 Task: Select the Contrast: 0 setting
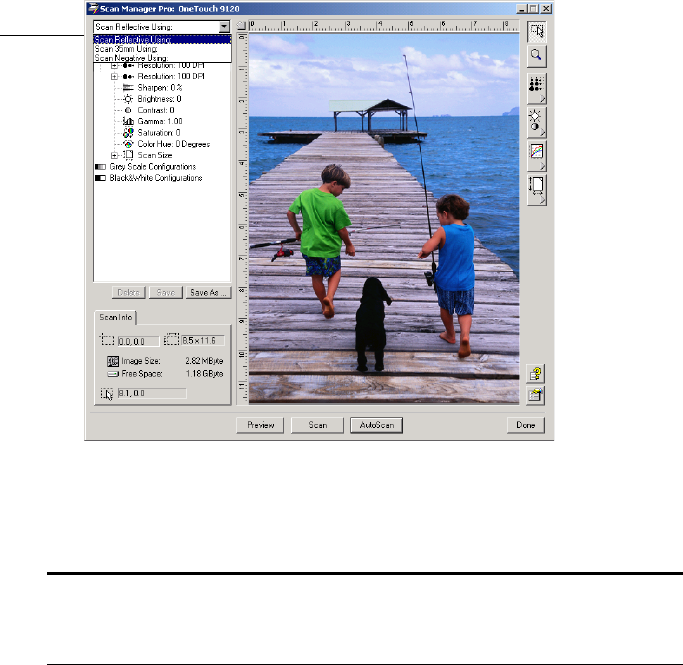coord(156,110)
